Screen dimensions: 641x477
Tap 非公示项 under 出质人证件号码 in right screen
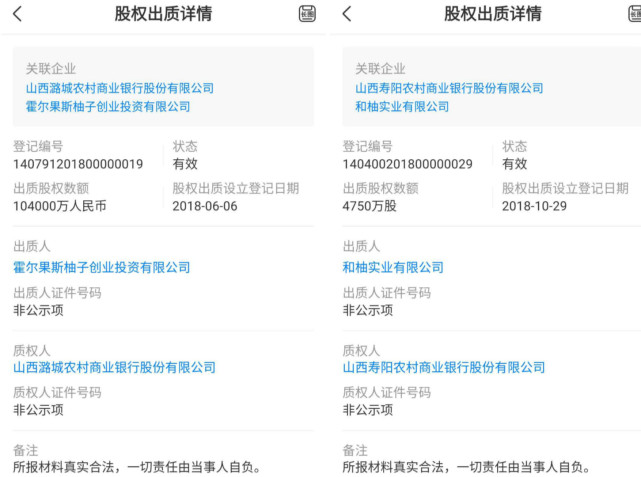368,310
